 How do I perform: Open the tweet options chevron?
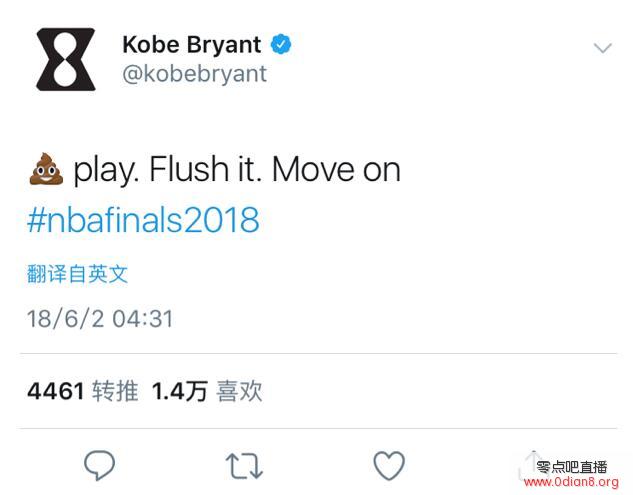(x=602, y=48)
